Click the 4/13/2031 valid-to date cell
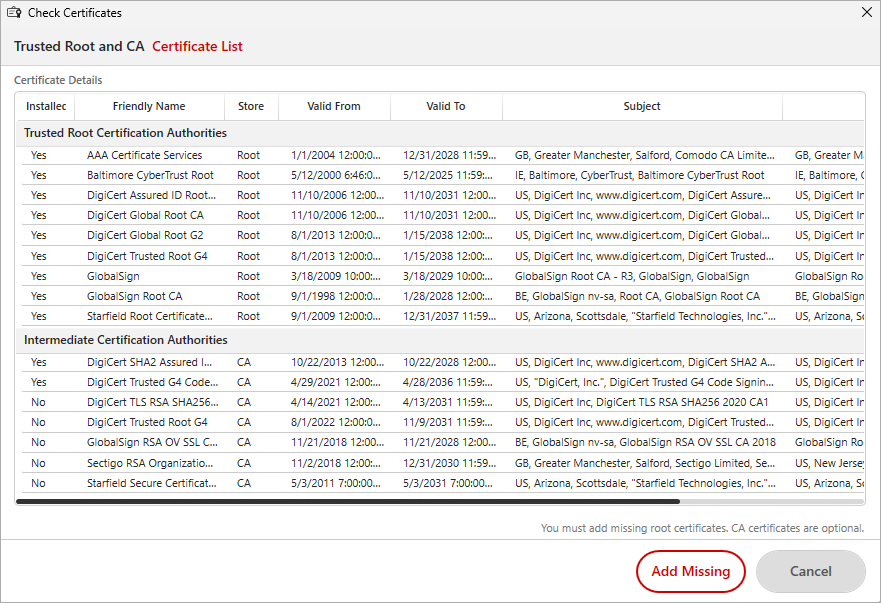 point(448,402)
